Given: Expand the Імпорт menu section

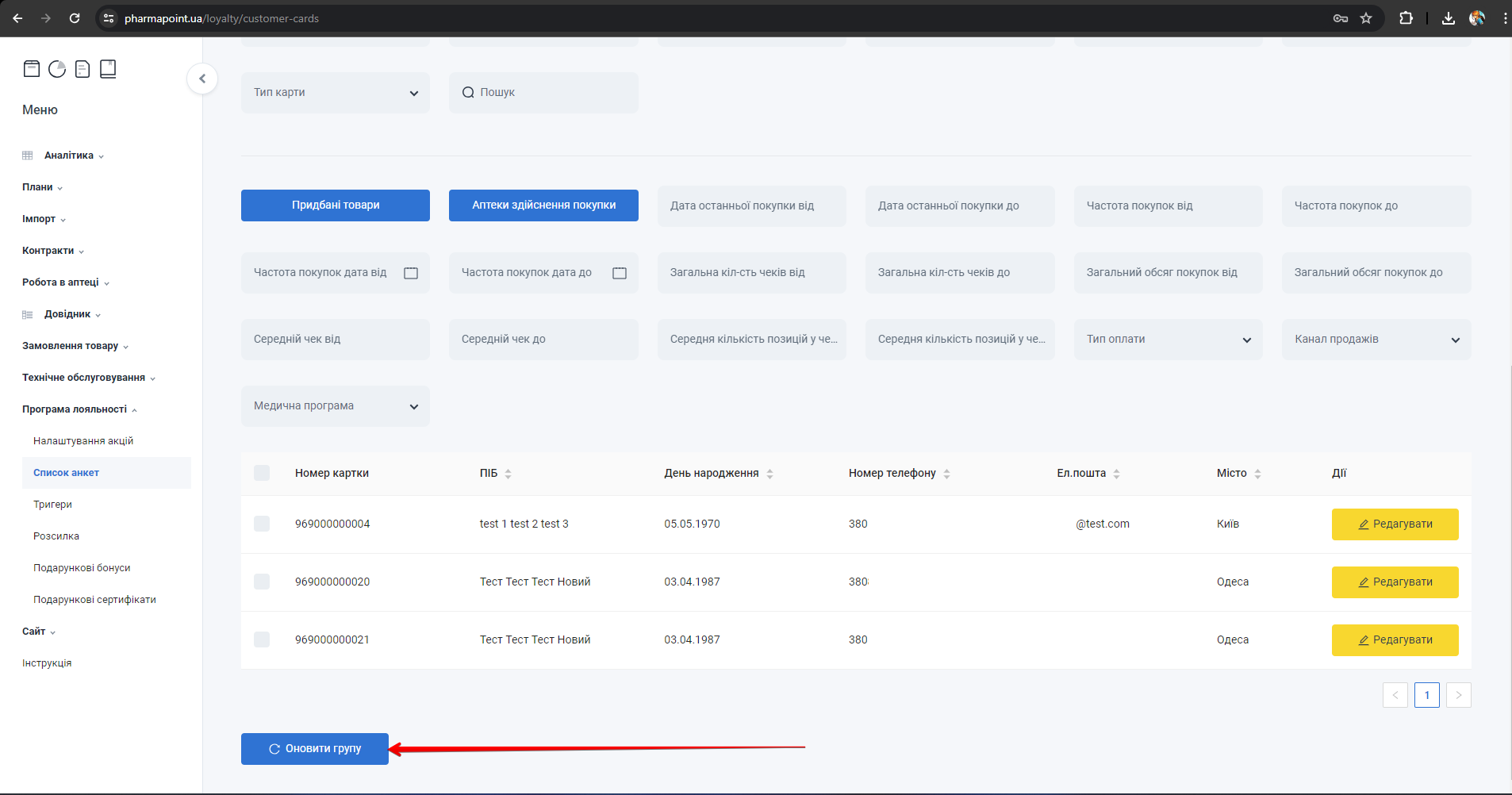Looking at the screenshot, I should click(44, 219).
